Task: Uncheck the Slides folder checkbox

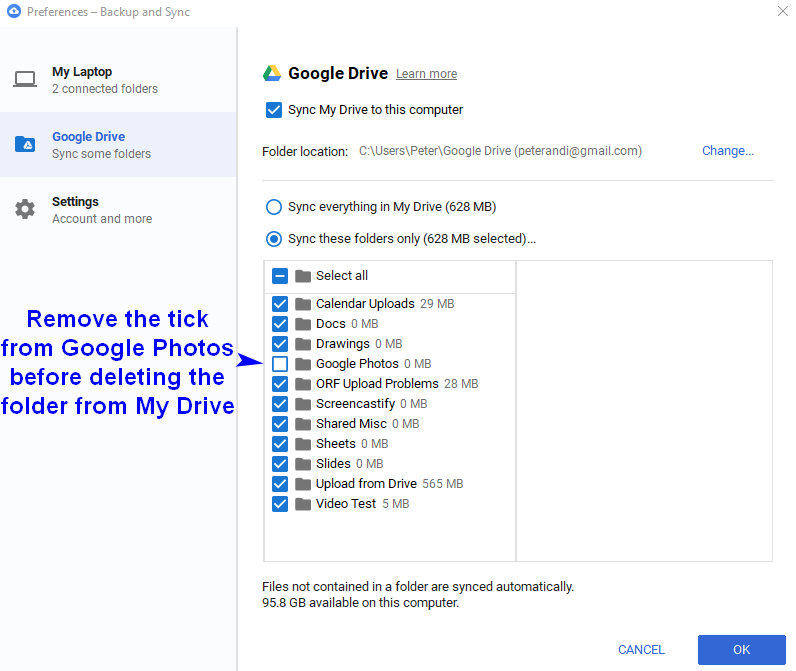Action: tap(280, 464)
